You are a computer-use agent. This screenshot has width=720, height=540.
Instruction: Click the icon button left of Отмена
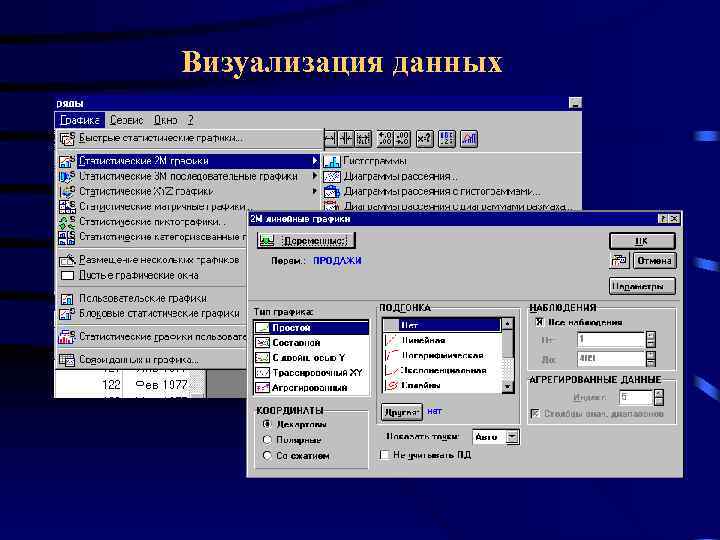click(619, 260)
